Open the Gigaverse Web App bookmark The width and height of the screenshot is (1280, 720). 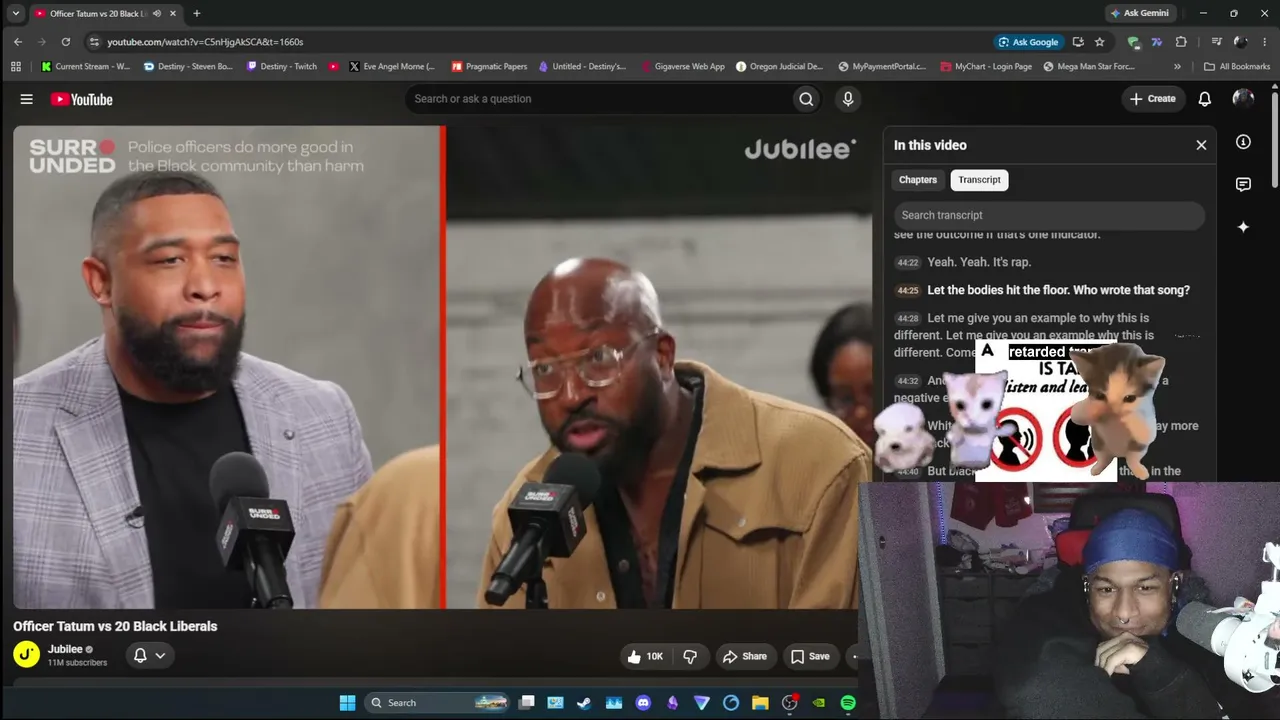[682, 67]
